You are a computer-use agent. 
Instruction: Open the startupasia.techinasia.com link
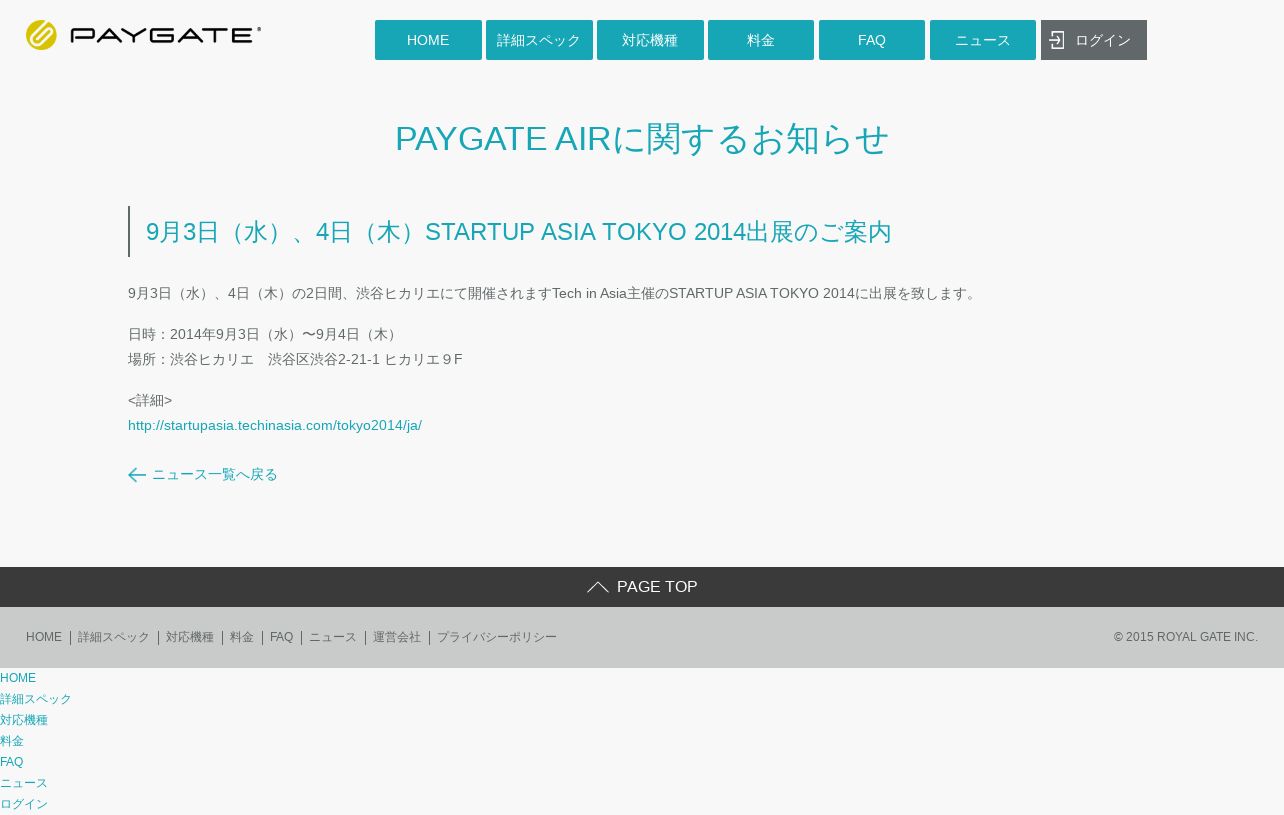click(275, 425)
